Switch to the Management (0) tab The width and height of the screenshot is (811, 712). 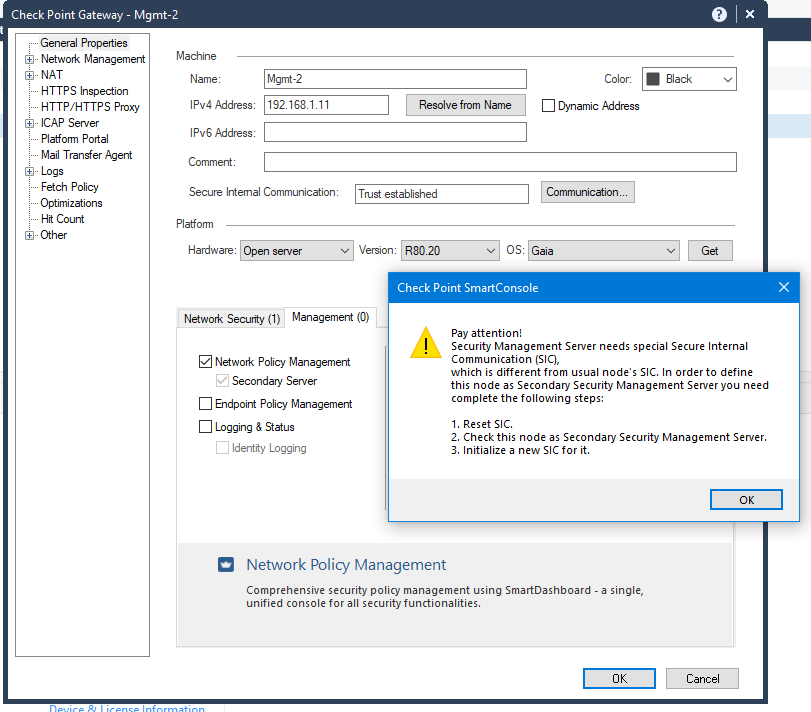click(331, 317)
